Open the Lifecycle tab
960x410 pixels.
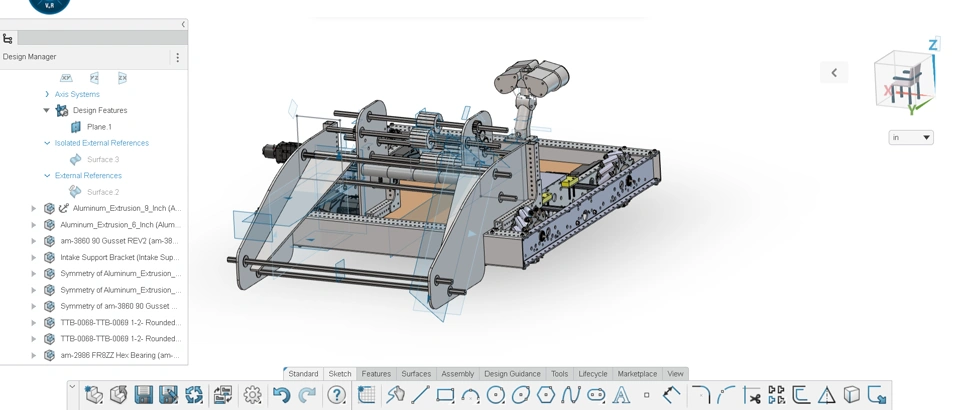593,373
